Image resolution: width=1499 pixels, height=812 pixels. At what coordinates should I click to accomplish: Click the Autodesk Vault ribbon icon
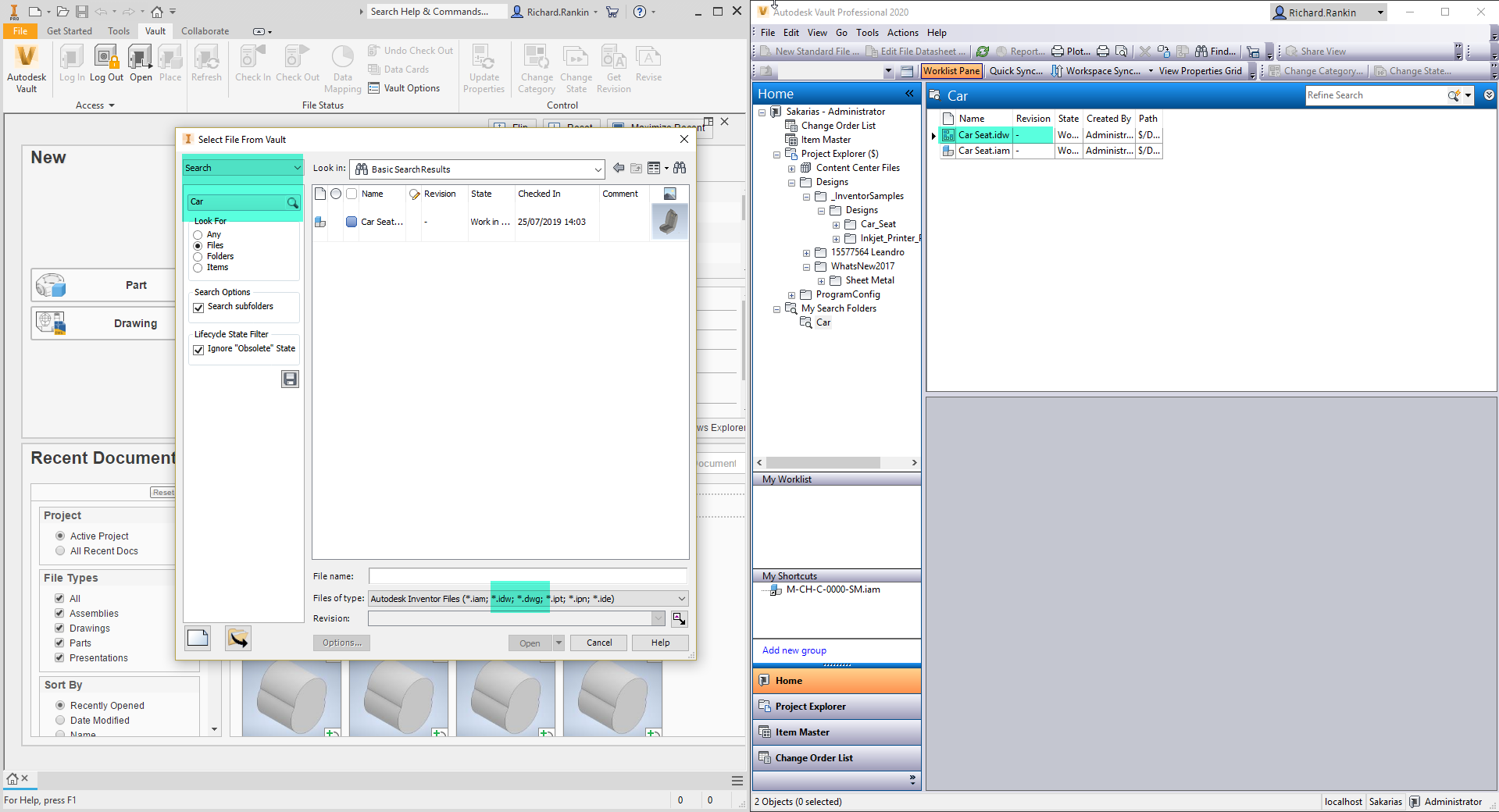coord(27,68)
